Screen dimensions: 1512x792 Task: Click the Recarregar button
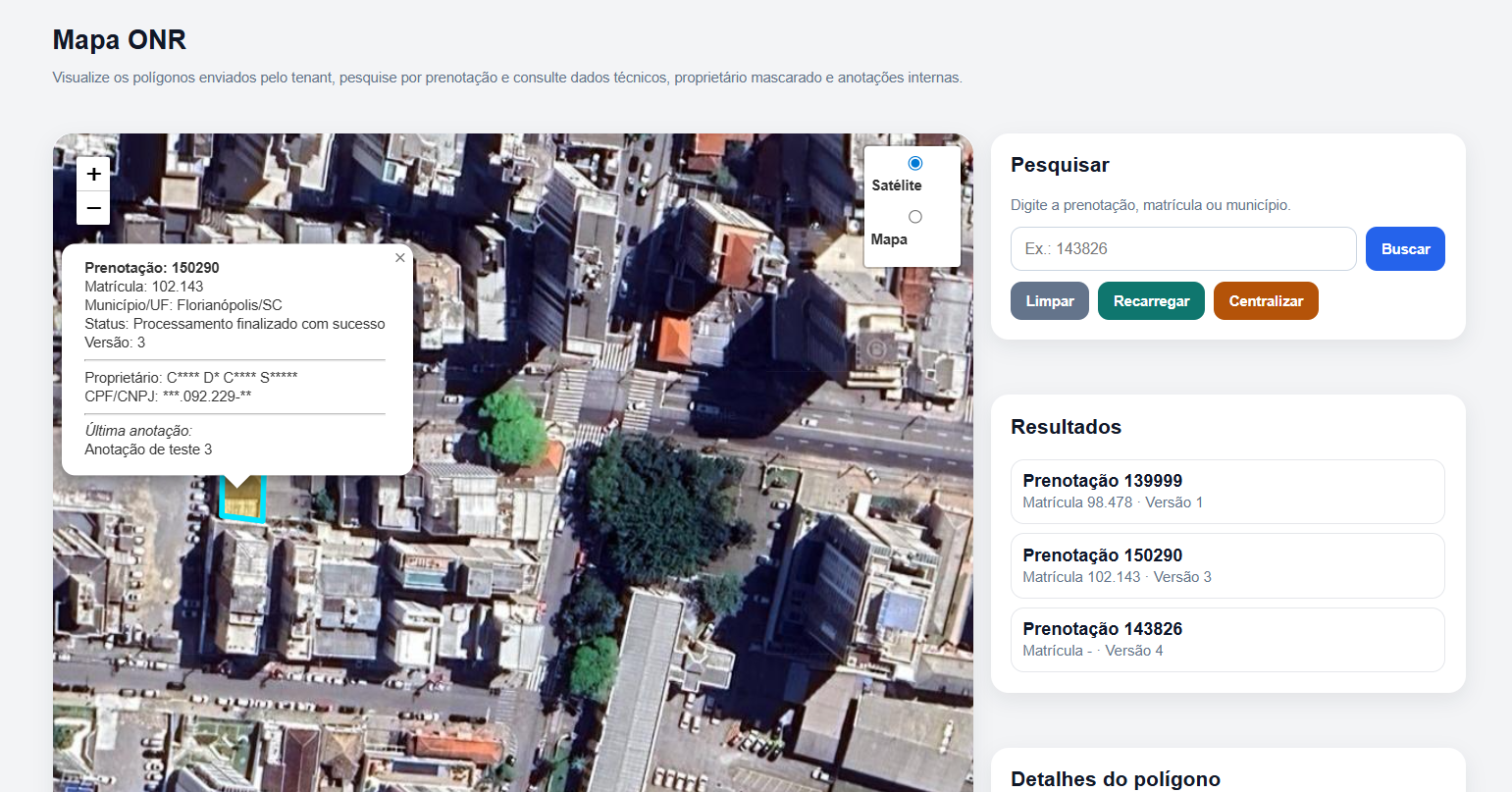(x=1151, y=301)
